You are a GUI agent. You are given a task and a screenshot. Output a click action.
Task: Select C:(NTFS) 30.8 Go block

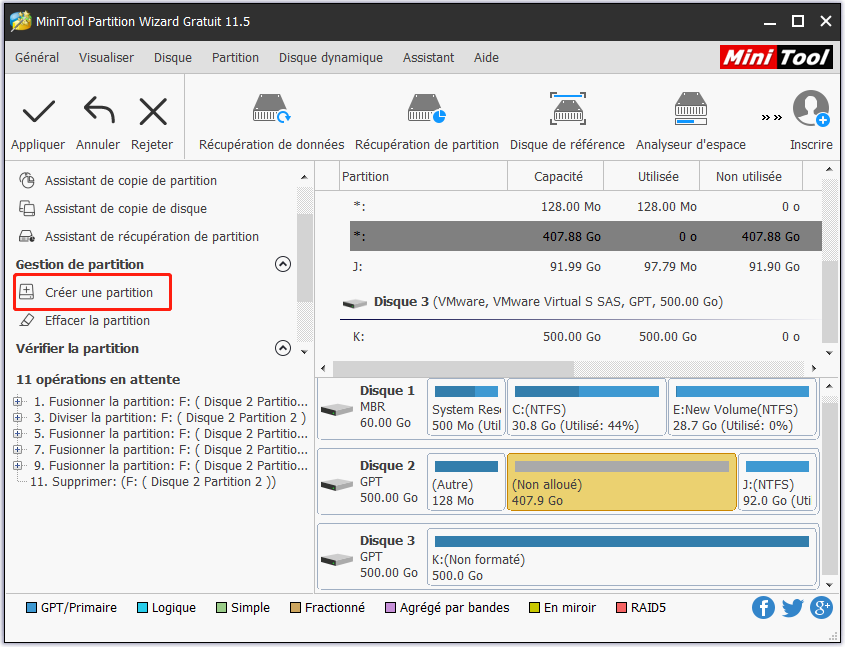[586, 408]
